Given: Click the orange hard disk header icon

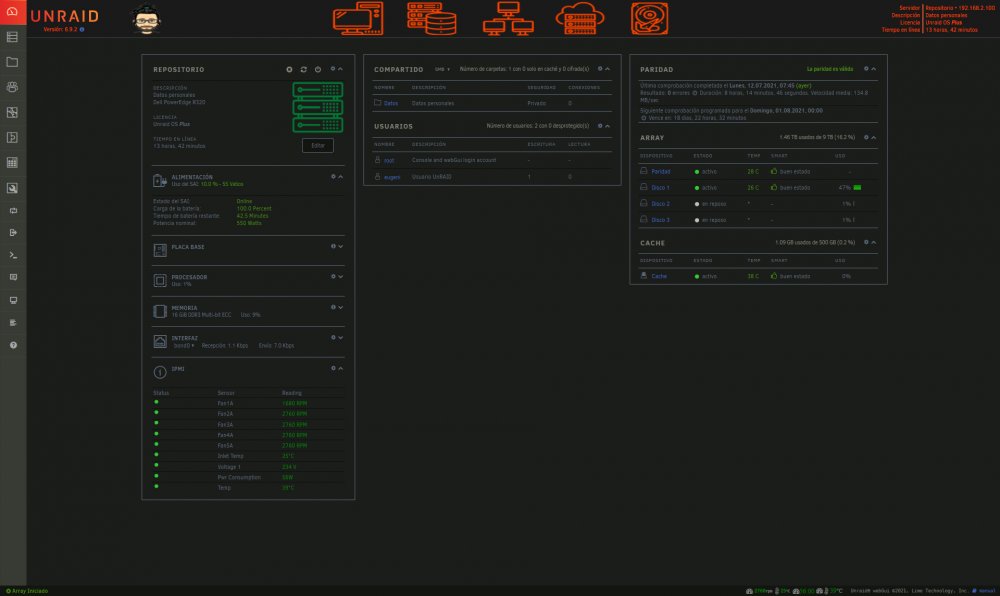Looking at the screenshot, I should (649, 18).
